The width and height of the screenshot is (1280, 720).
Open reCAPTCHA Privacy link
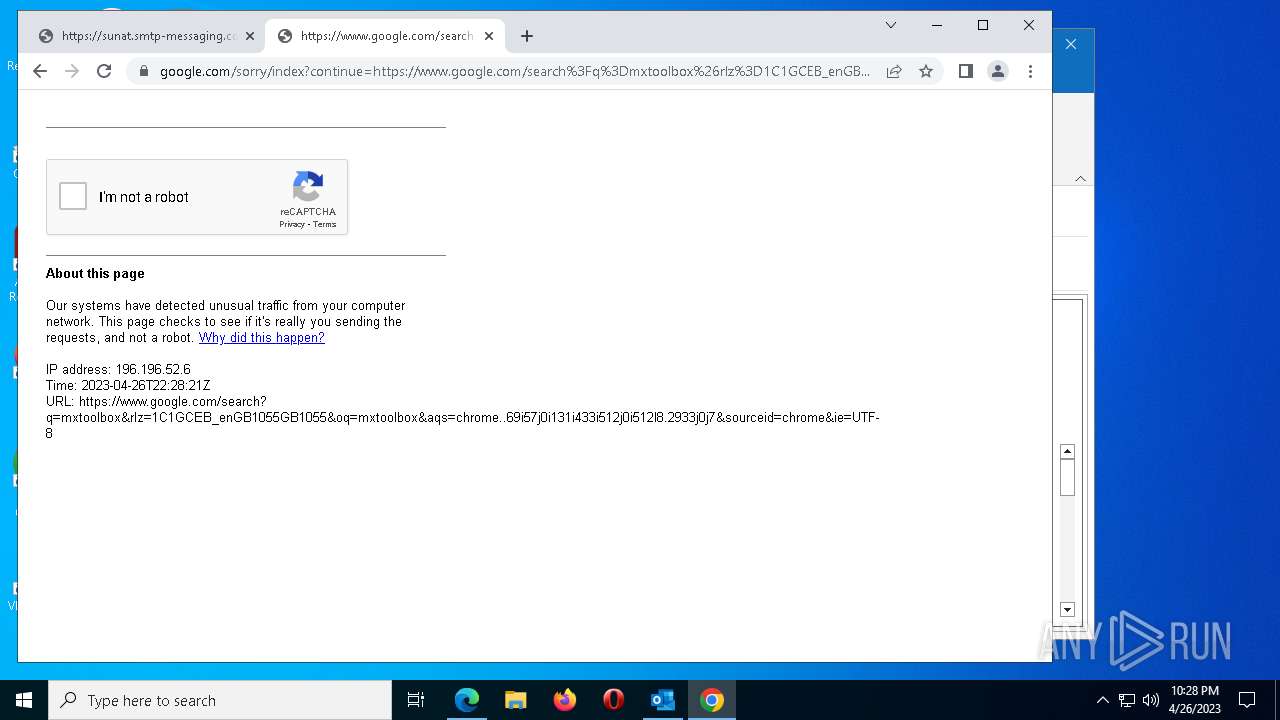point(292,224)
